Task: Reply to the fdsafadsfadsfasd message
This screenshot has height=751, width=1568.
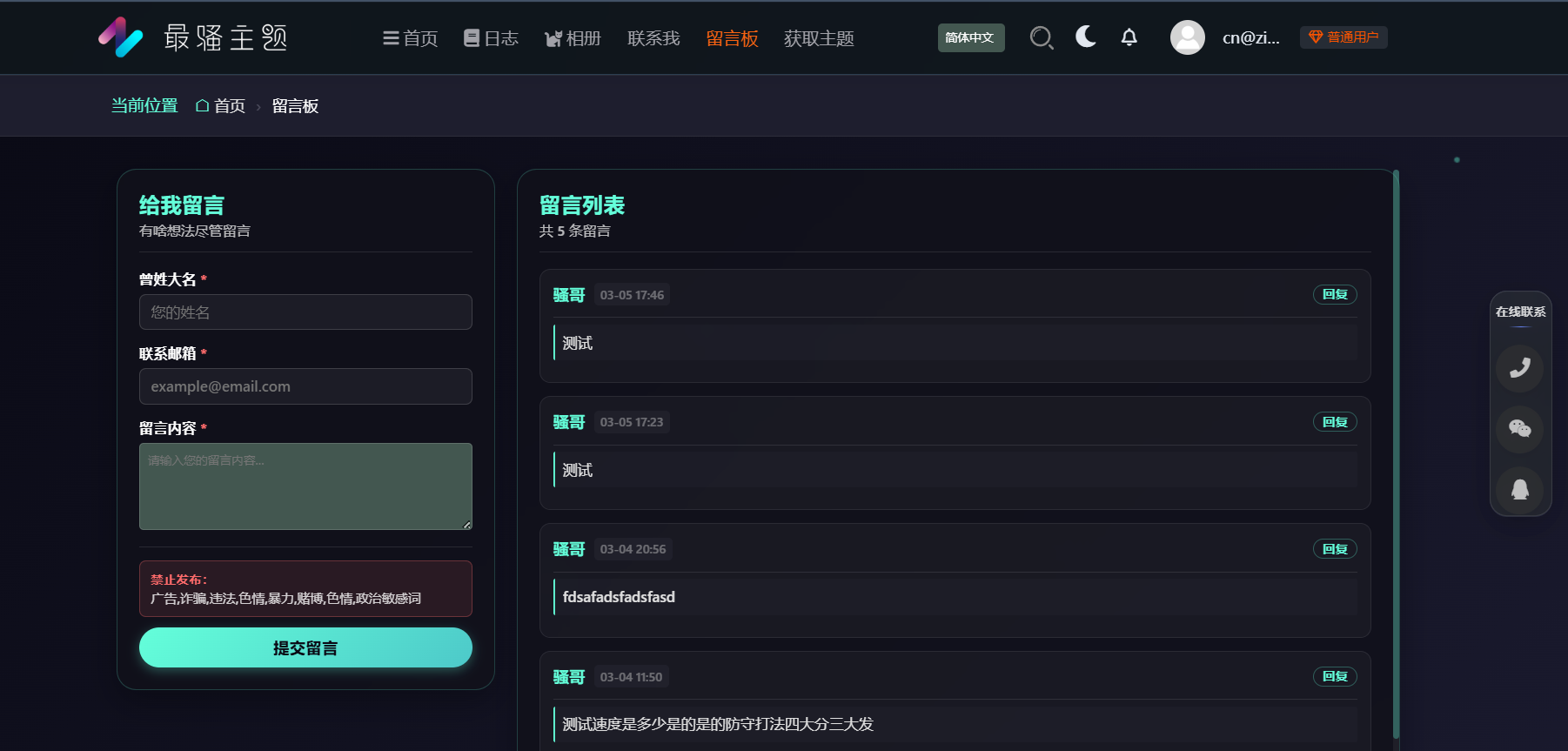Action: pos(1334,549)
